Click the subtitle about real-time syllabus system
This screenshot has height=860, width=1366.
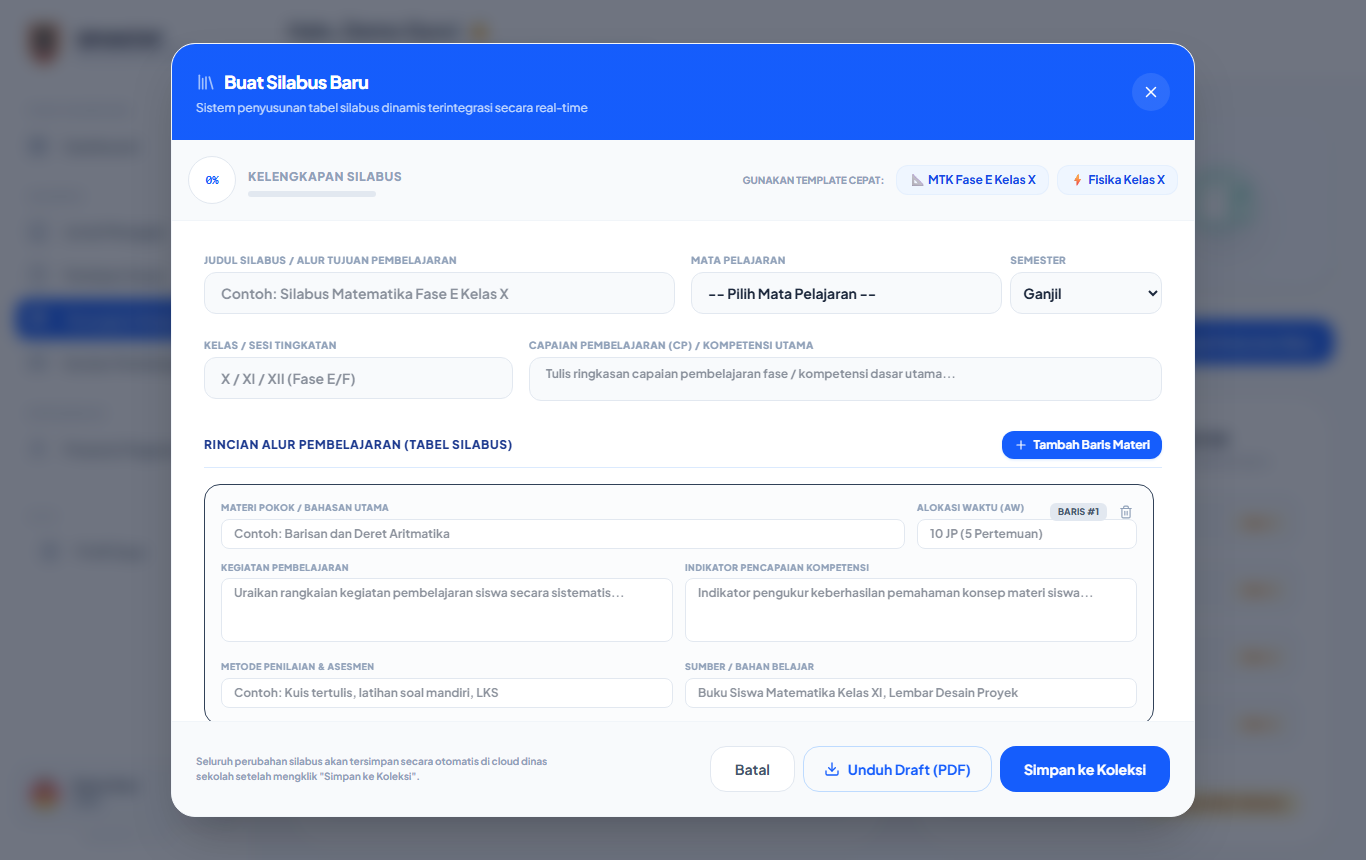392,108
